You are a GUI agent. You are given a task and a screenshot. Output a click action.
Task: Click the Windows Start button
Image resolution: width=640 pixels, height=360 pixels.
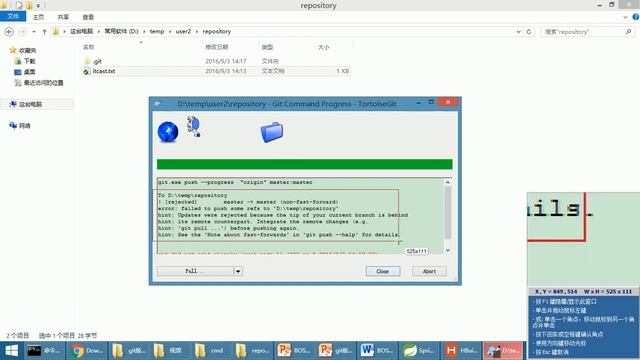tap(11, 351)
